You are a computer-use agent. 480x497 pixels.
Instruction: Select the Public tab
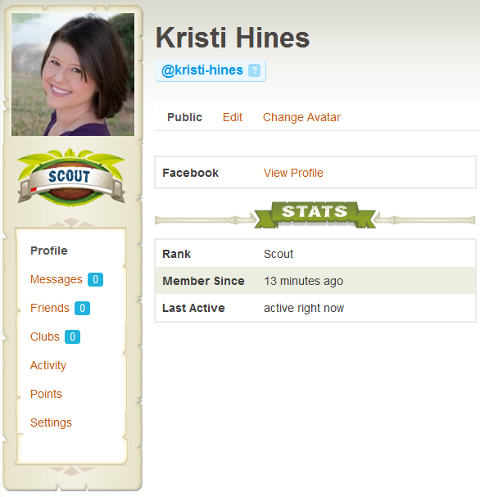point(185,117)
